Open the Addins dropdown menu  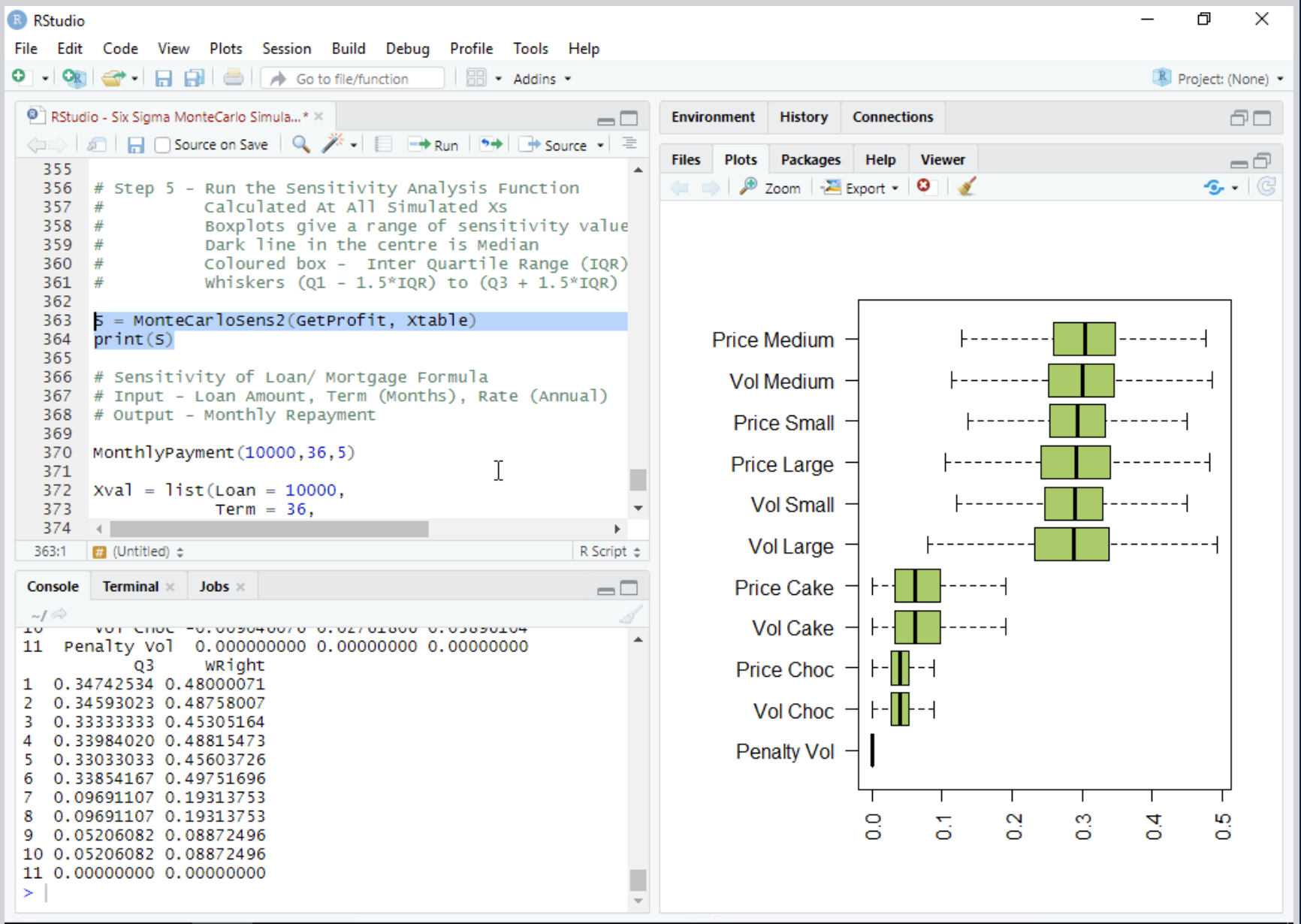(541, 78)
